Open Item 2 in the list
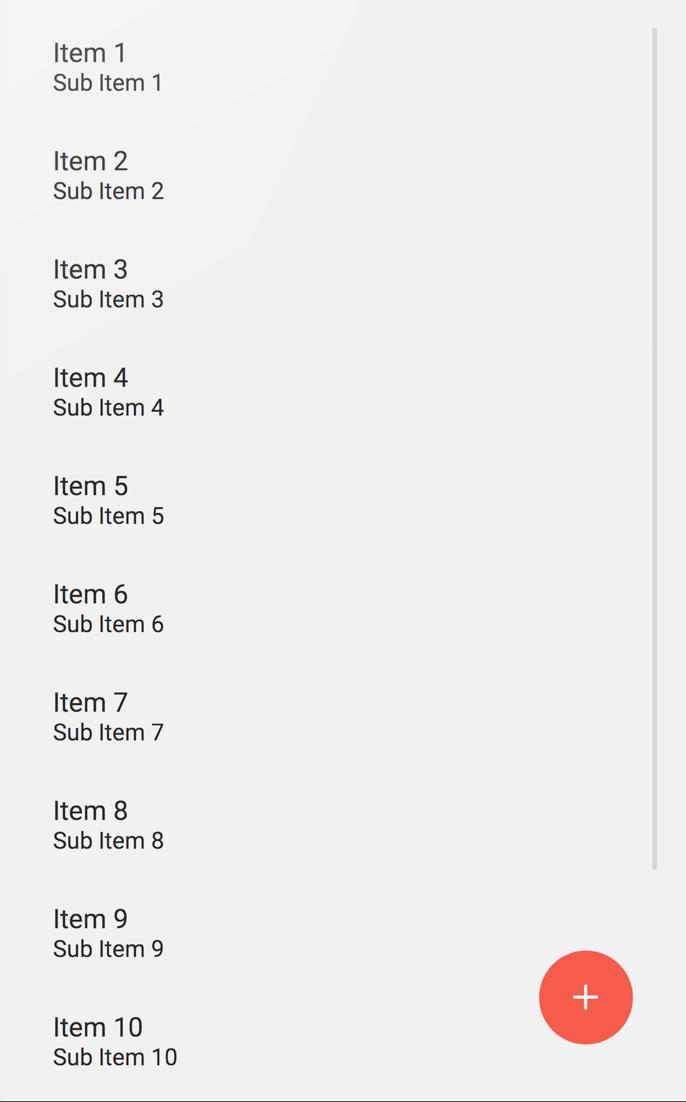Screen dimensions: 686x1102 [90, 161]
